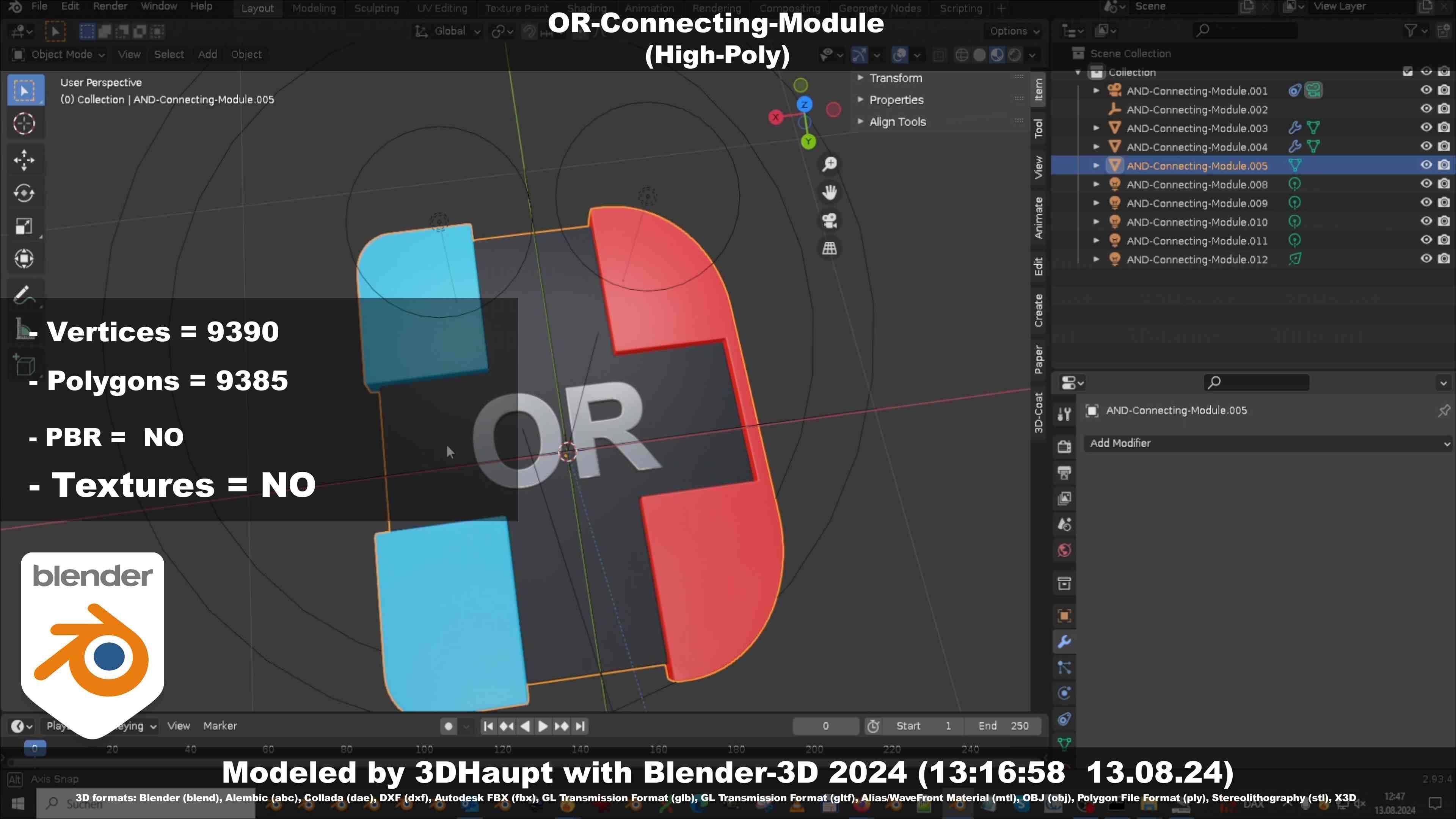Hide AND-Connecting-Module.001 in viewport
This screenshot has width=1456, height=819.
pyautogui.click(x=1426, y=91)
